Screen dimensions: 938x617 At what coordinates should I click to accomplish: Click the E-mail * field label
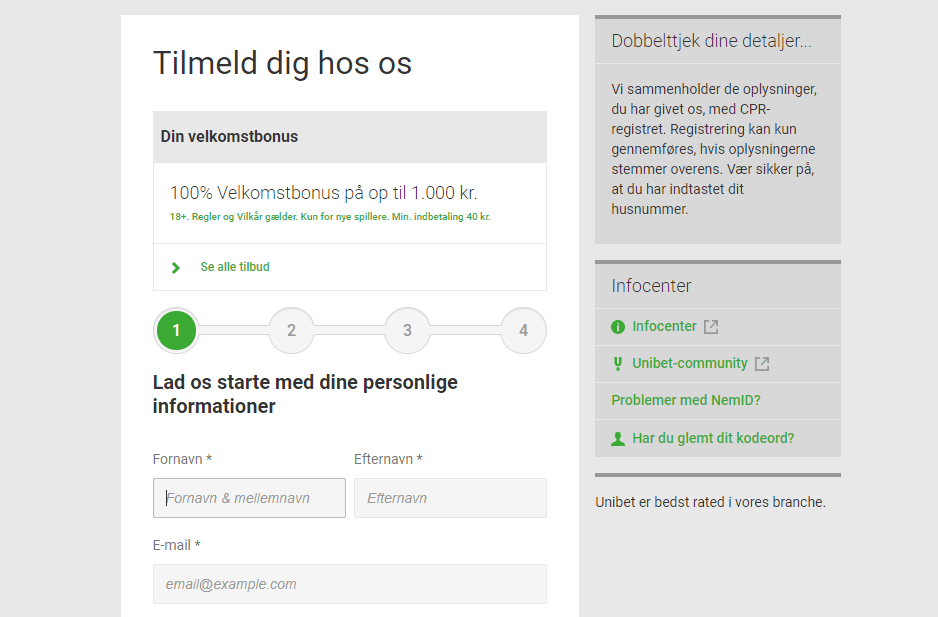(x=176, y=545)
